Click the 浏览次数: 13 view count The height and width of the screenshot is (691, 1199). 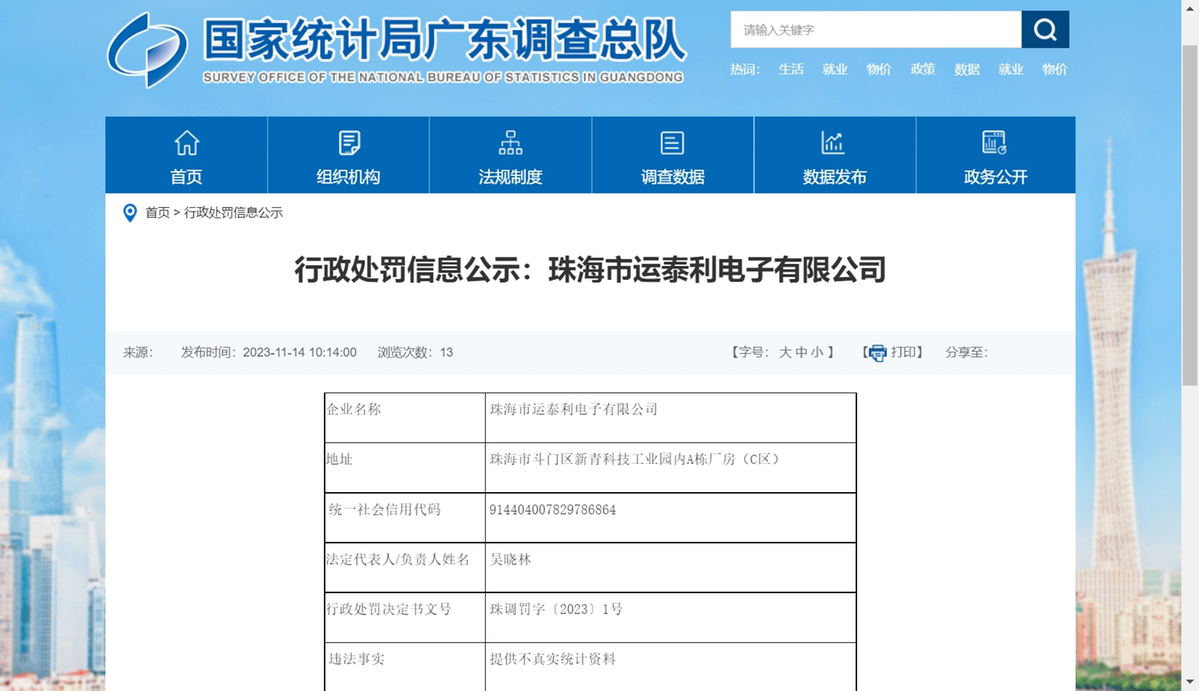pos(415,352)
